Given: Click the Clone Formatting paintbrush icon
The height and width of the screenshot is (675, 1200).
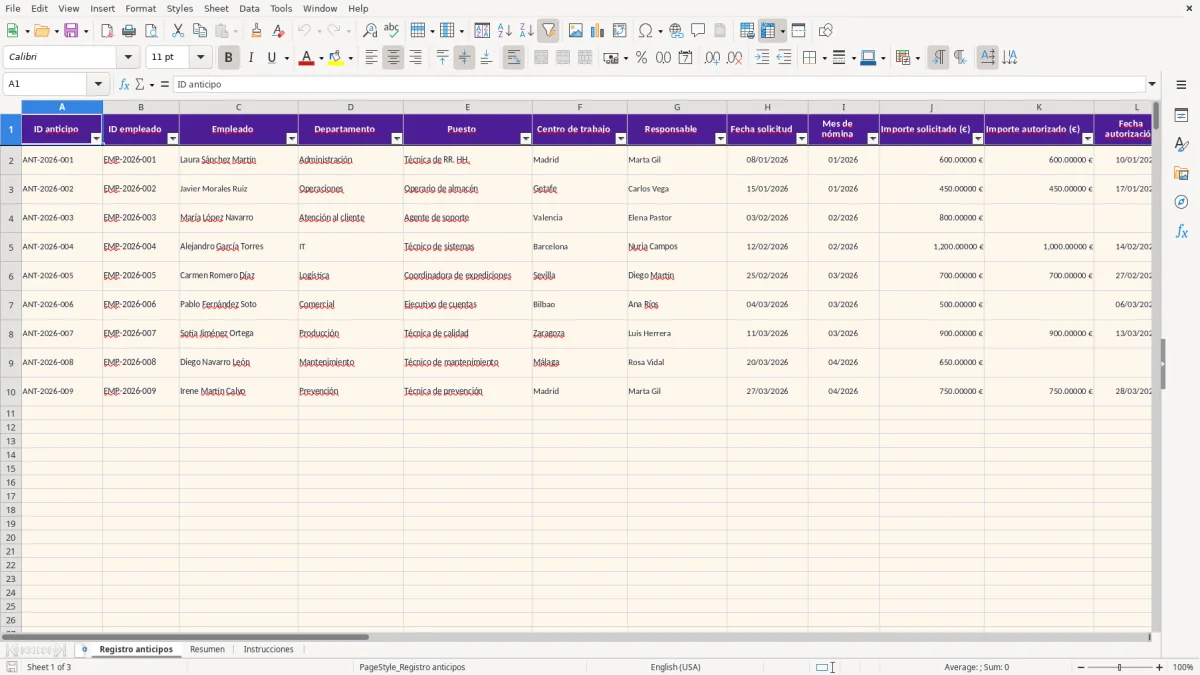Looking at the screenshot, I should 257,31.
